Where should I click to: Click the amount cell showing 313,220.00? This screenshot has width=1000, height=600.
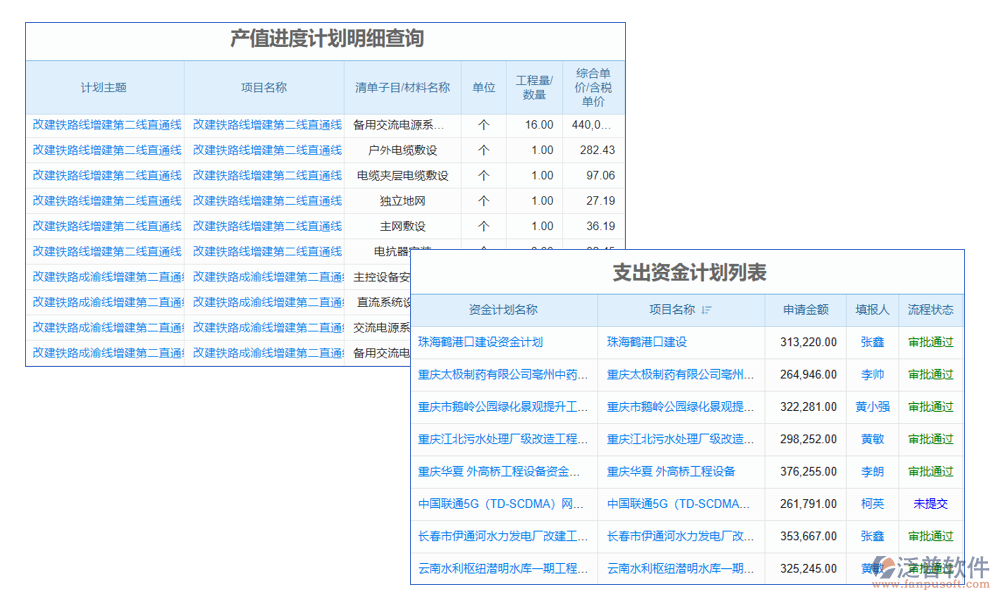(806, 341)
